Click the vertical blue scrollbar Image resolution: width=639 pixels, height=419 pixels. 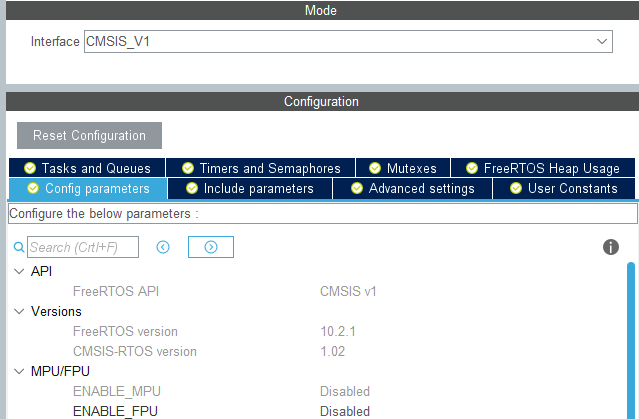click(x=631, y=340)
